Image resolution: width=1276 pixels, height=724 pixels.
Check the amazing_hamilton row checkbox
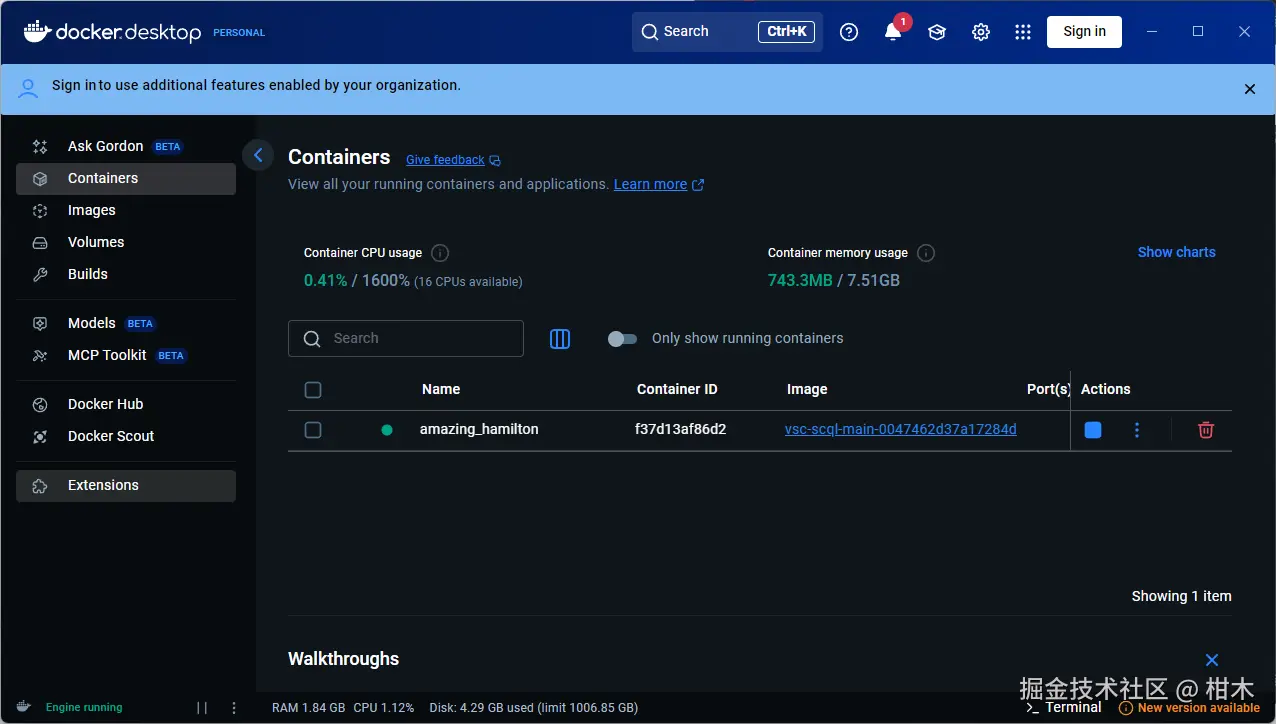(x=313, y=430)
